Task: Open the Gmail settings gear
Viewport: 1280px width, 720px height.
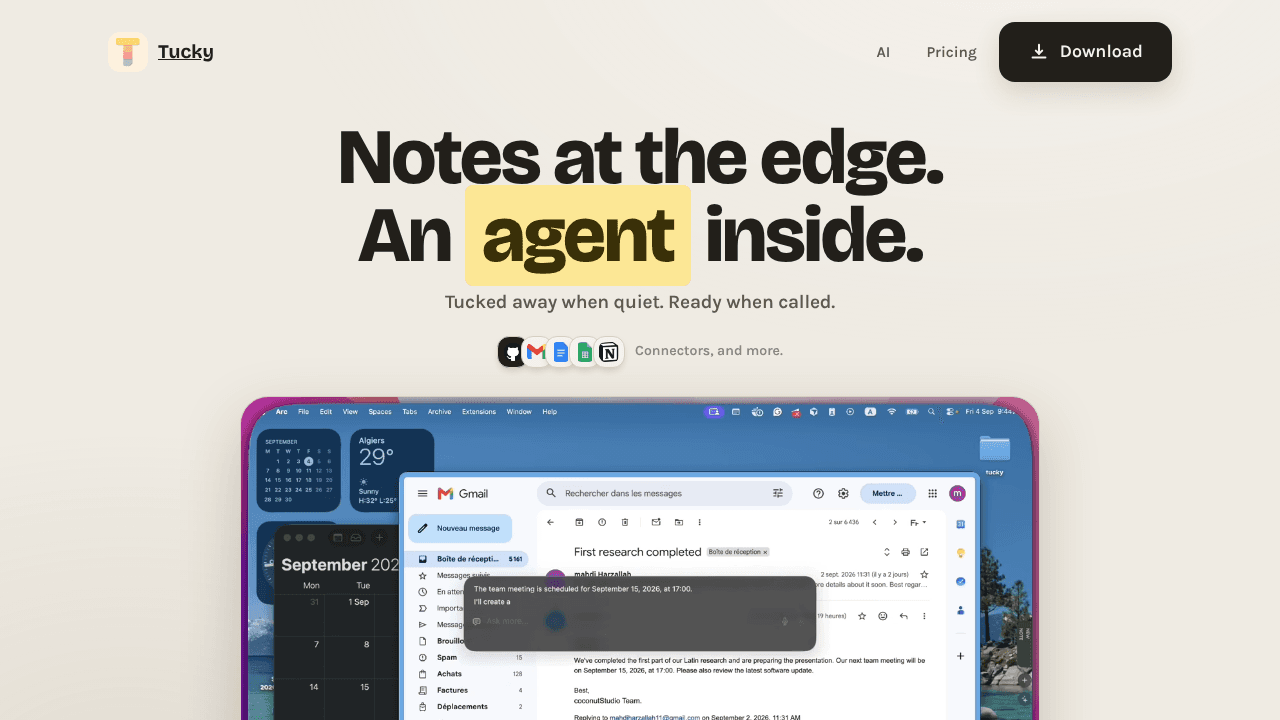Action: (x=843, y=493)
